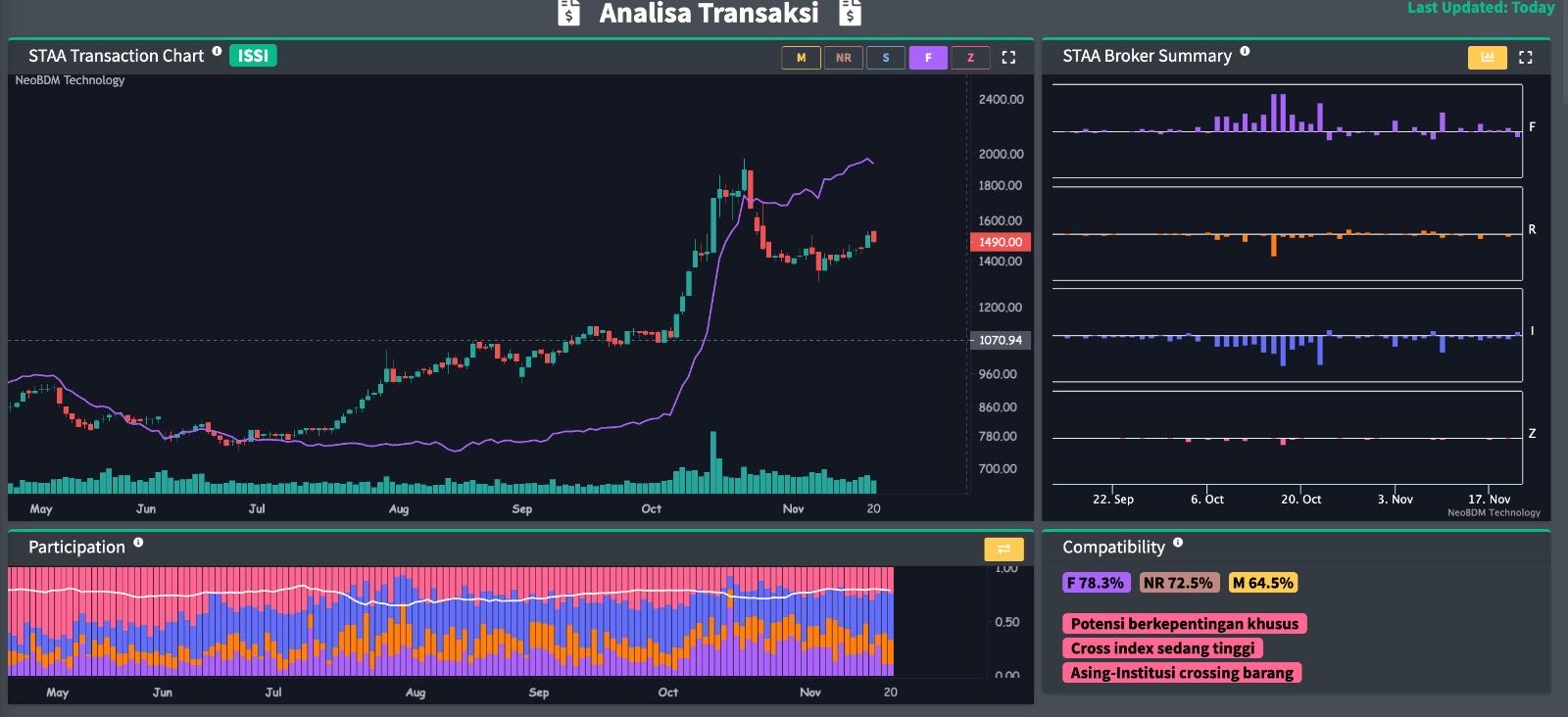
Task: Click the 22. Sep date on Broker Summary axis
Action: coord(1113,499)
